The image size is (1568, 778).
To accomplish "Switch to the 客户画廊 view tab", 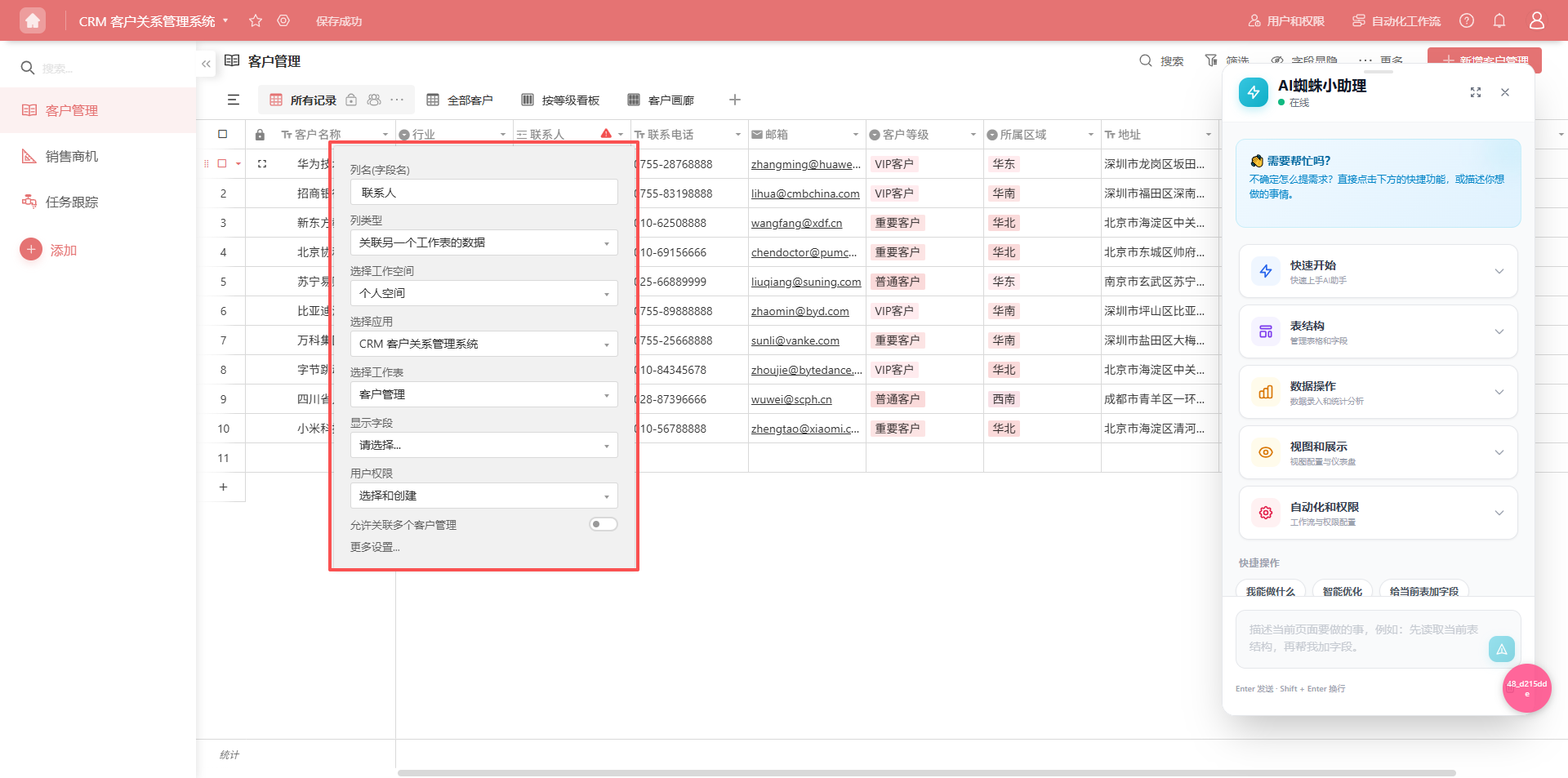I will coord(661,100).
